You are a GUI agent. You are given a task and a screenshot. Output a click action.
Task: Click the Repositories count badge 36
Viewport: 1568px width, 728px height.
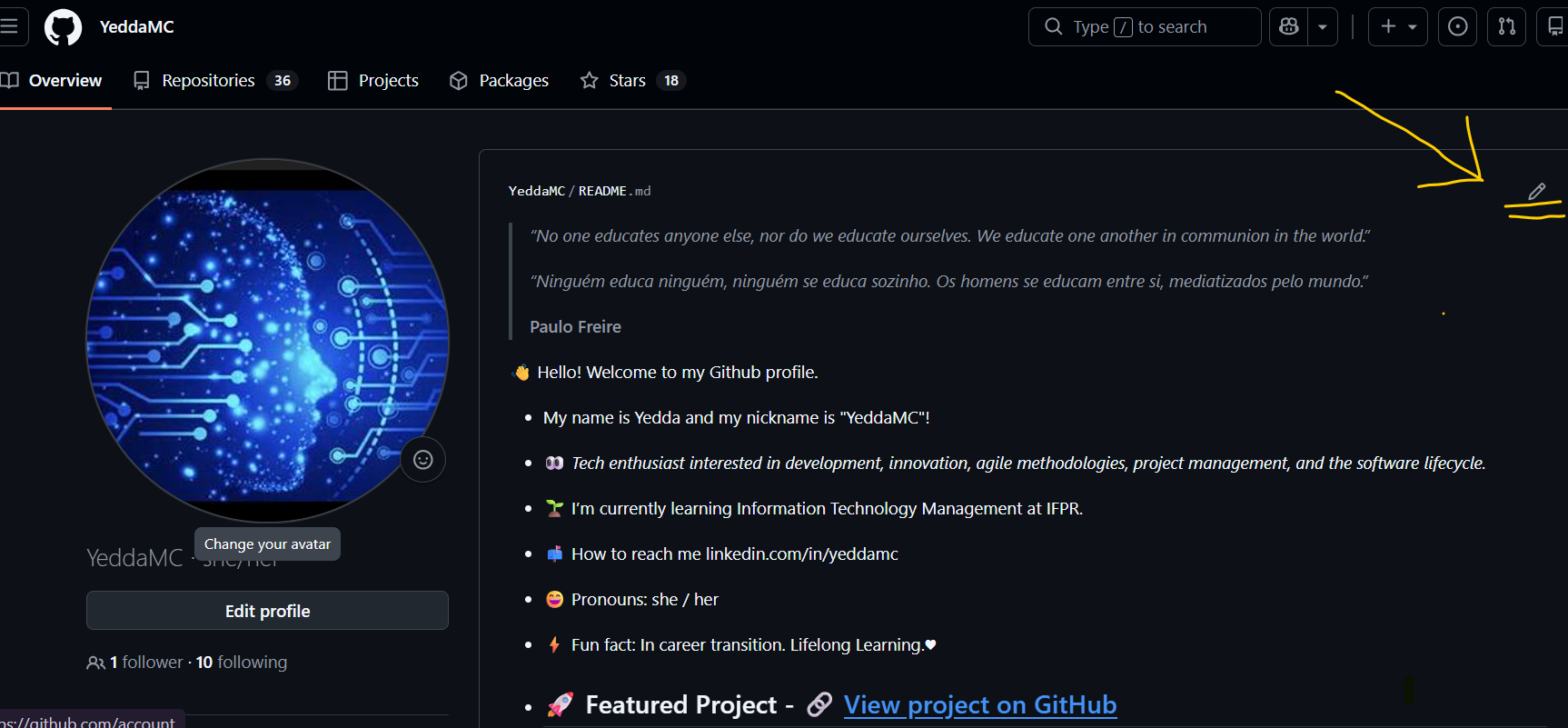[x=283, y=81]
